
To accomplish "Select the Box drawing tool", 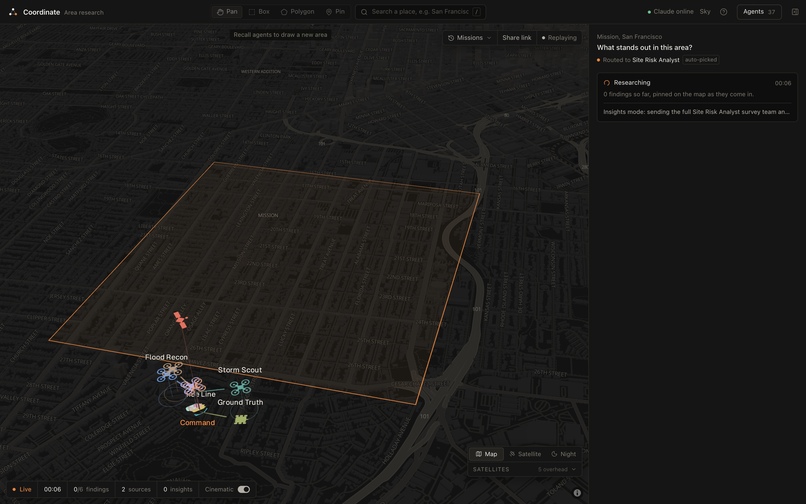I will 259,12.
